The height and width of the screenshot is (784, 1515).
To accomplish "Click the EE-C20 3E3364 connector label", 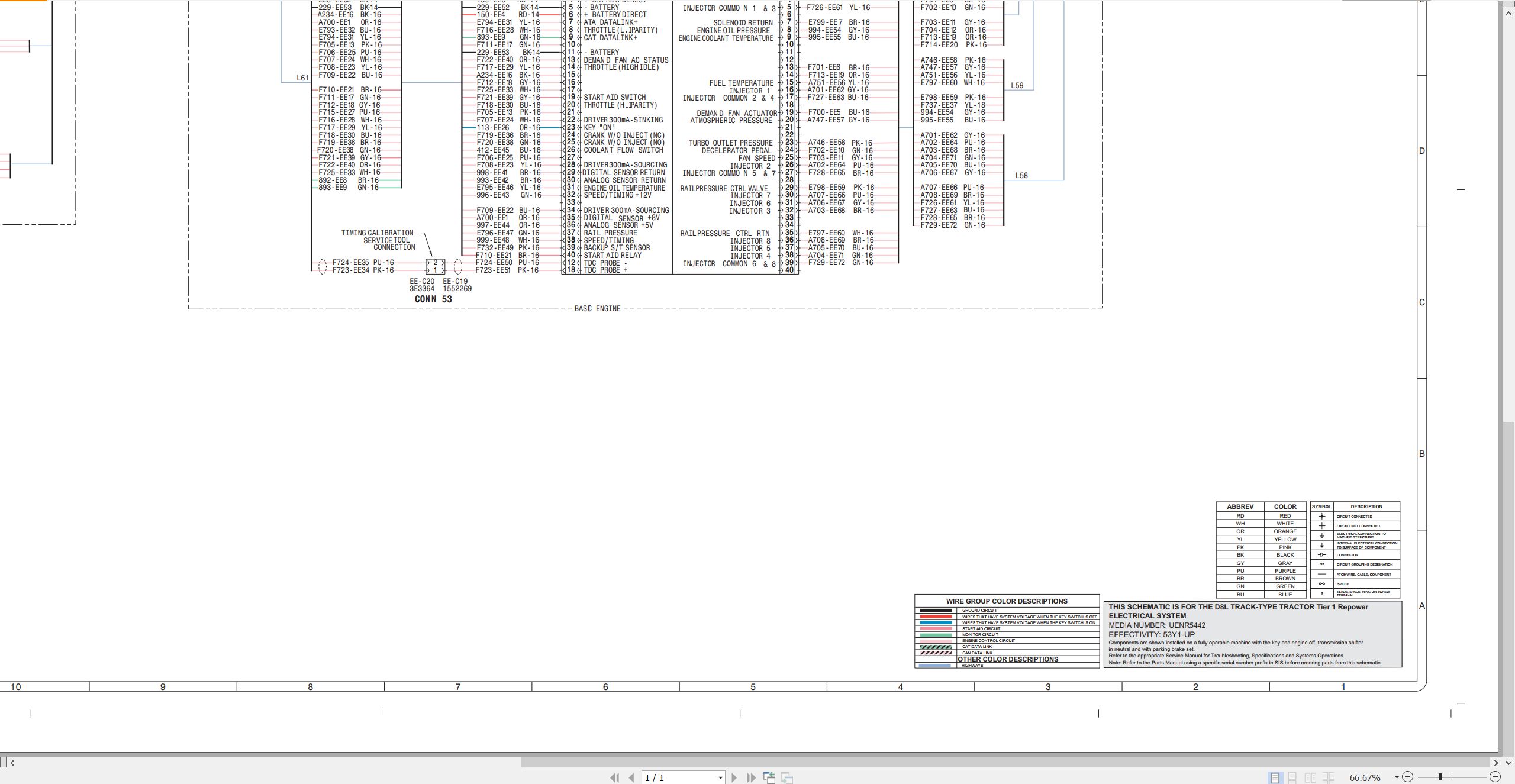I will 422,285.
